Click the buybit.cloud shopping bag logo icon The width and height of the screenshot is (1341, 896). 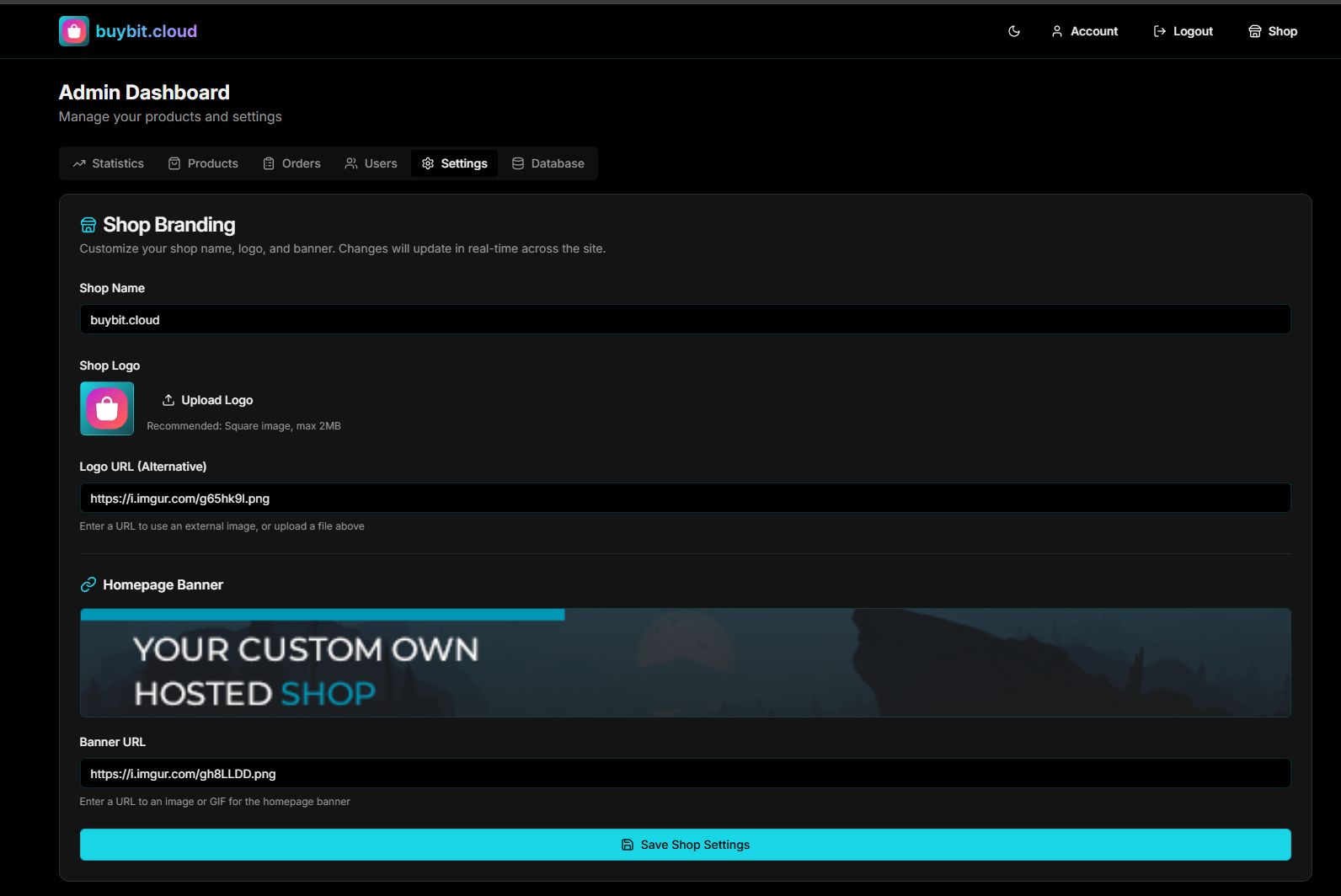pyautogui.click(x=74, y=31)
